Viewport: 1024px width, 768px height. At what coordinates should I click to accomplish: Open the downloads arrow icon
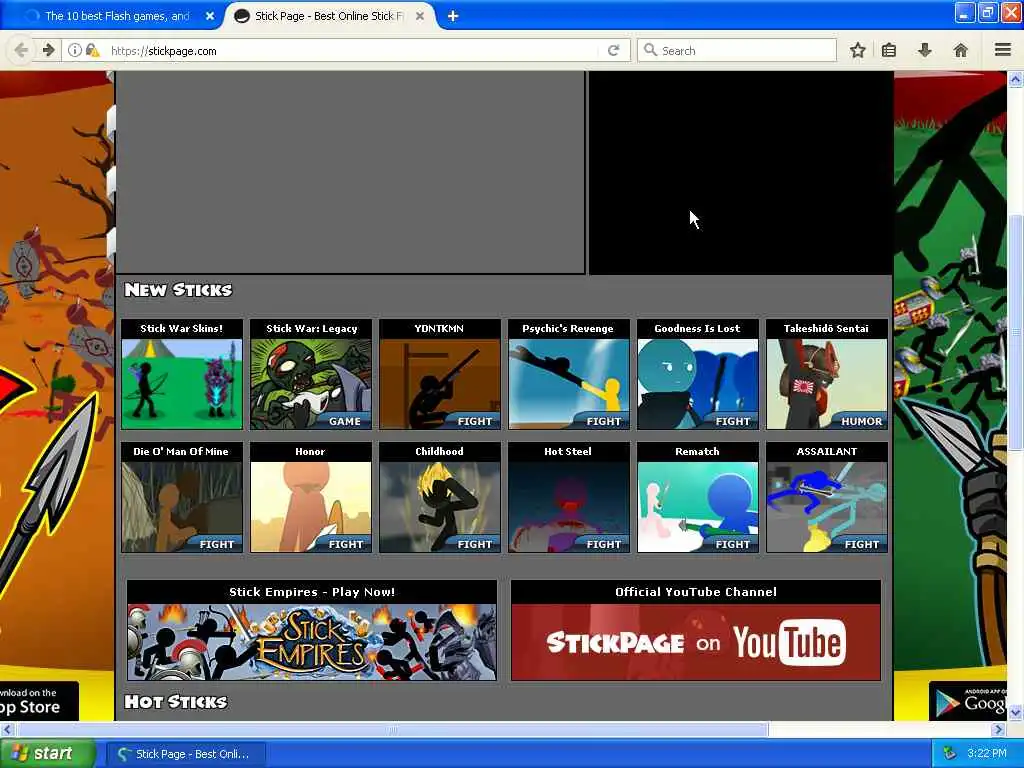pyautogui.click(x=925, y=50)
